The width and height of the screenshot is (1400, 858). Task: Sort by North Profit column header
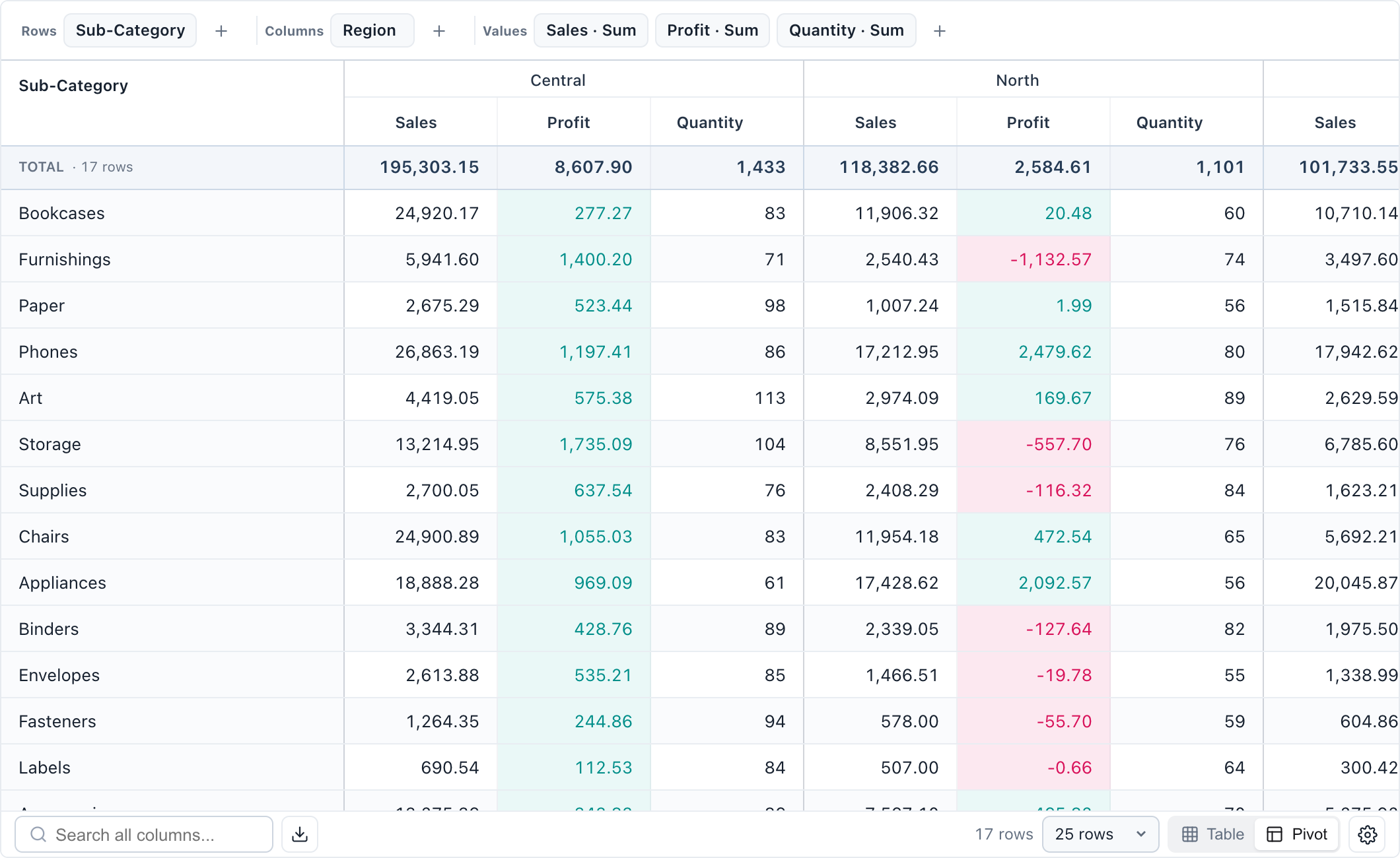point(1028,123)
